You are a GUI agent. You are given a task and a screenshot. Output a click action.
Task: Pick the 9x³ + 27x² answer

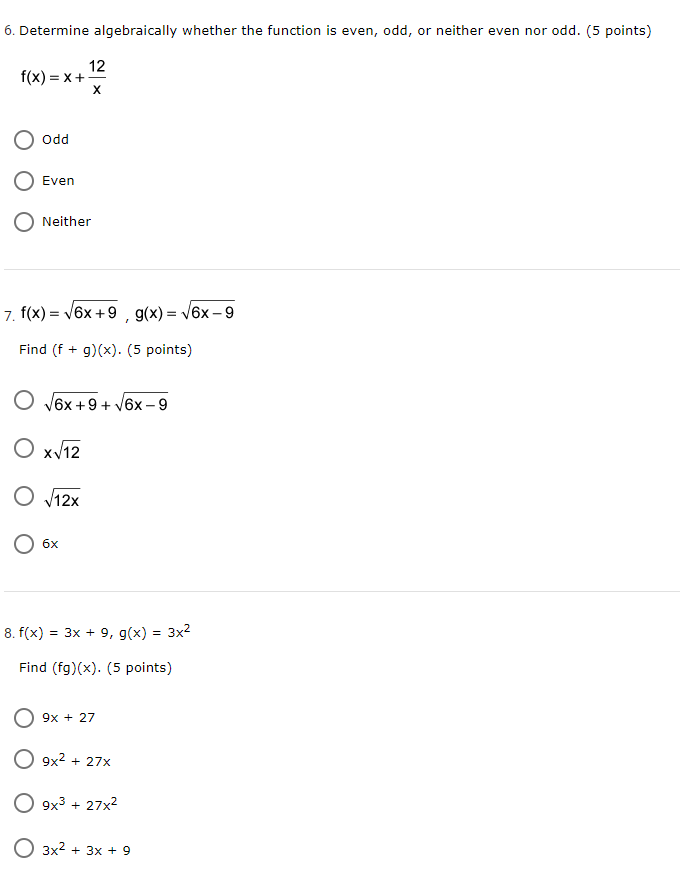24,803
